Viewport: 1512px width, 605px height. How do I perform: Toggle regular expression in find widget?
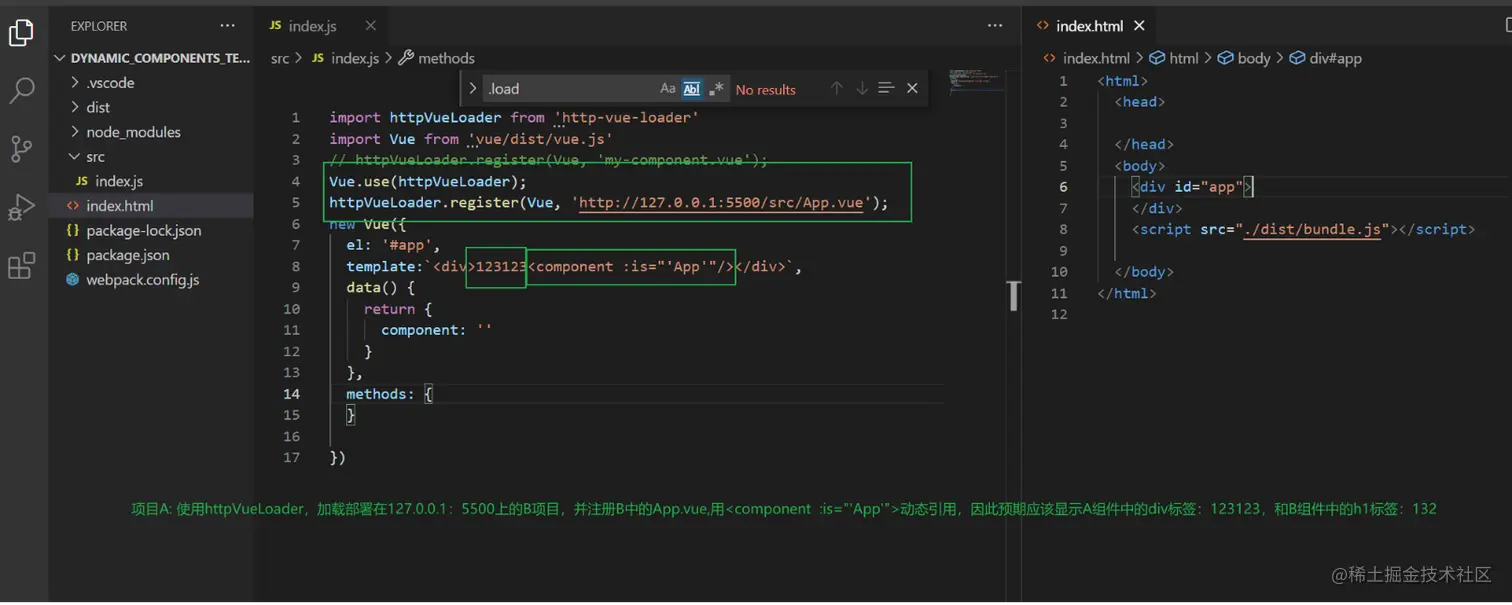click(x=716, y=89)
